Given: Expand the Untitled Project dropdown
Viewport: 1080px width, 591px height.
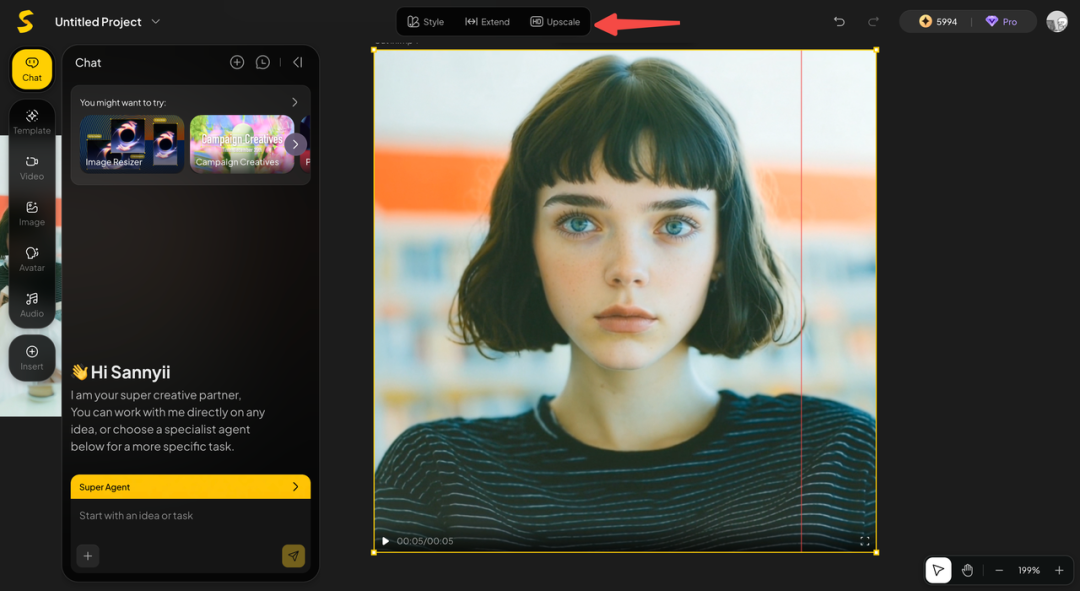Looking at the screenshot, I should point(155,22).
